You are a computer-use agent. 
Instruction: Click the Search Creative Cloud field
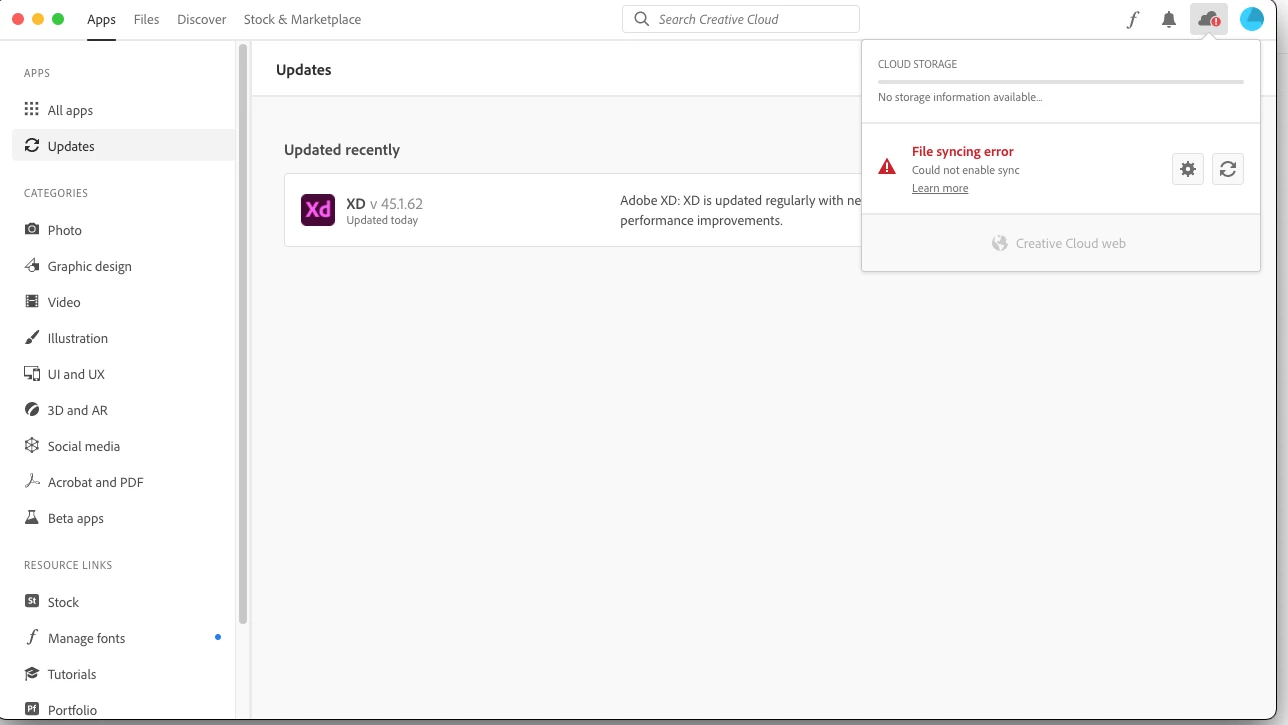tap(741, 19)
